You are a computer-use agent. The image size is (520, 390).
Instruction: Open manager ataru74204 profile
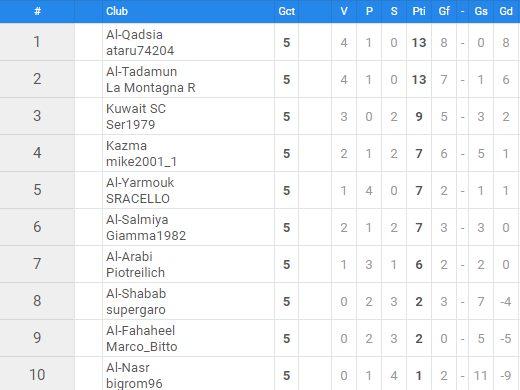(140, 51)
